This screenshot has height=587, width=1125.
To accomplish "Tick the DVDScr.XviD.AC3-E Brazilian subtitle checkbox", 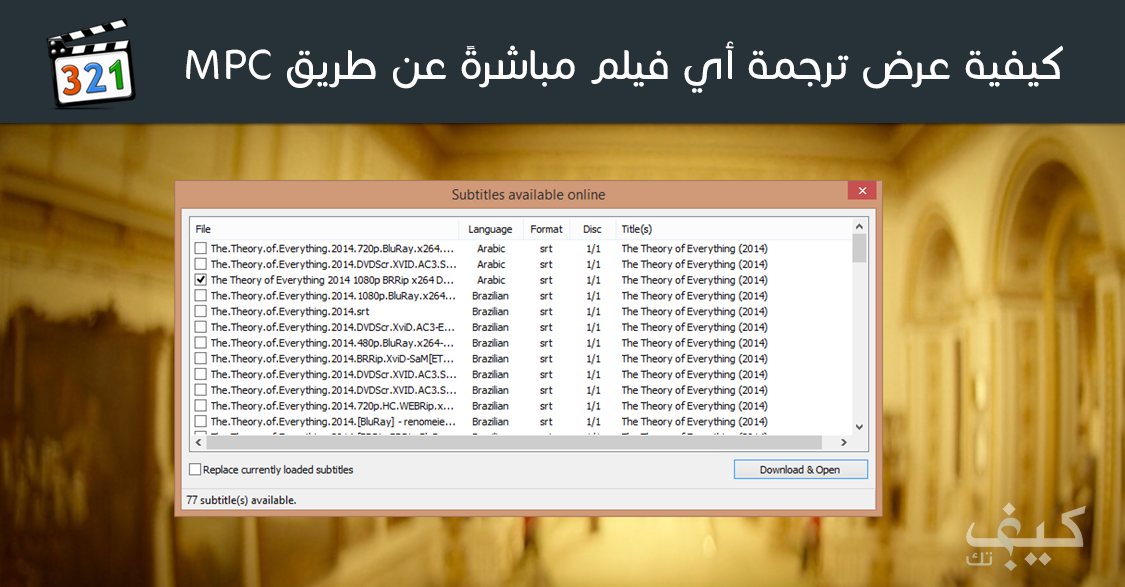I will 201,327.
